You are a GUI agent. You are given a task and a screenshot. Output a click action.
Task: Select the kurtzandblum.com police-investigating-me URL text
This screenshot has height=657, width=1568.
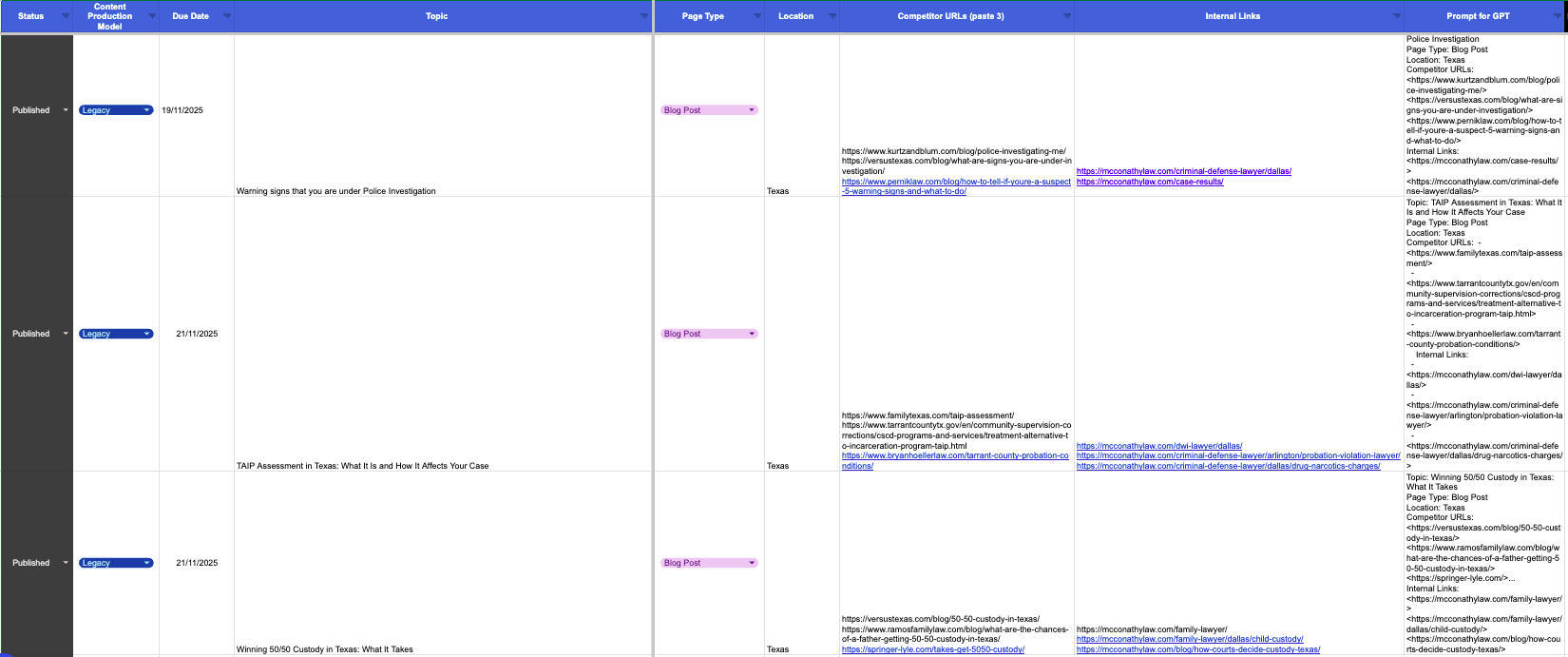[954, 151]
